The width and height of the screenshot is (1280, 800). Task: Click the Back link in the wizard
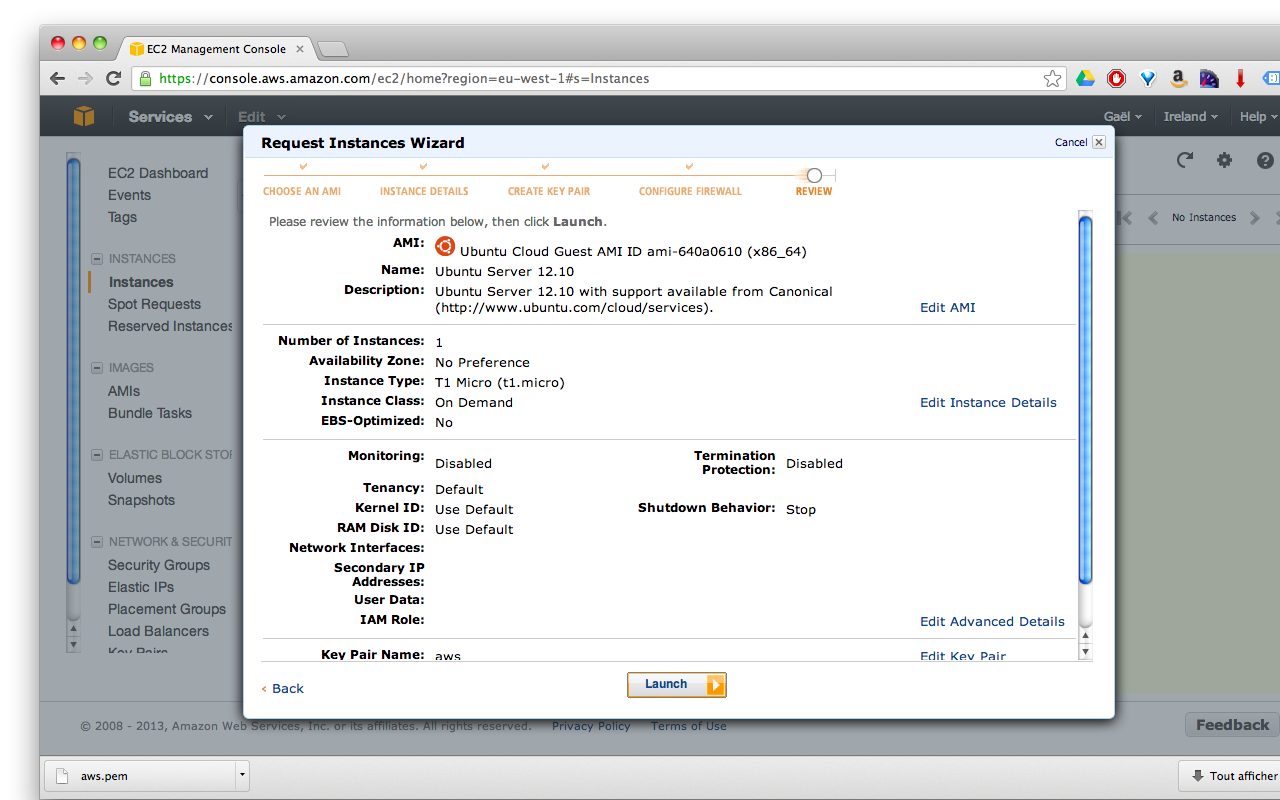283,688
